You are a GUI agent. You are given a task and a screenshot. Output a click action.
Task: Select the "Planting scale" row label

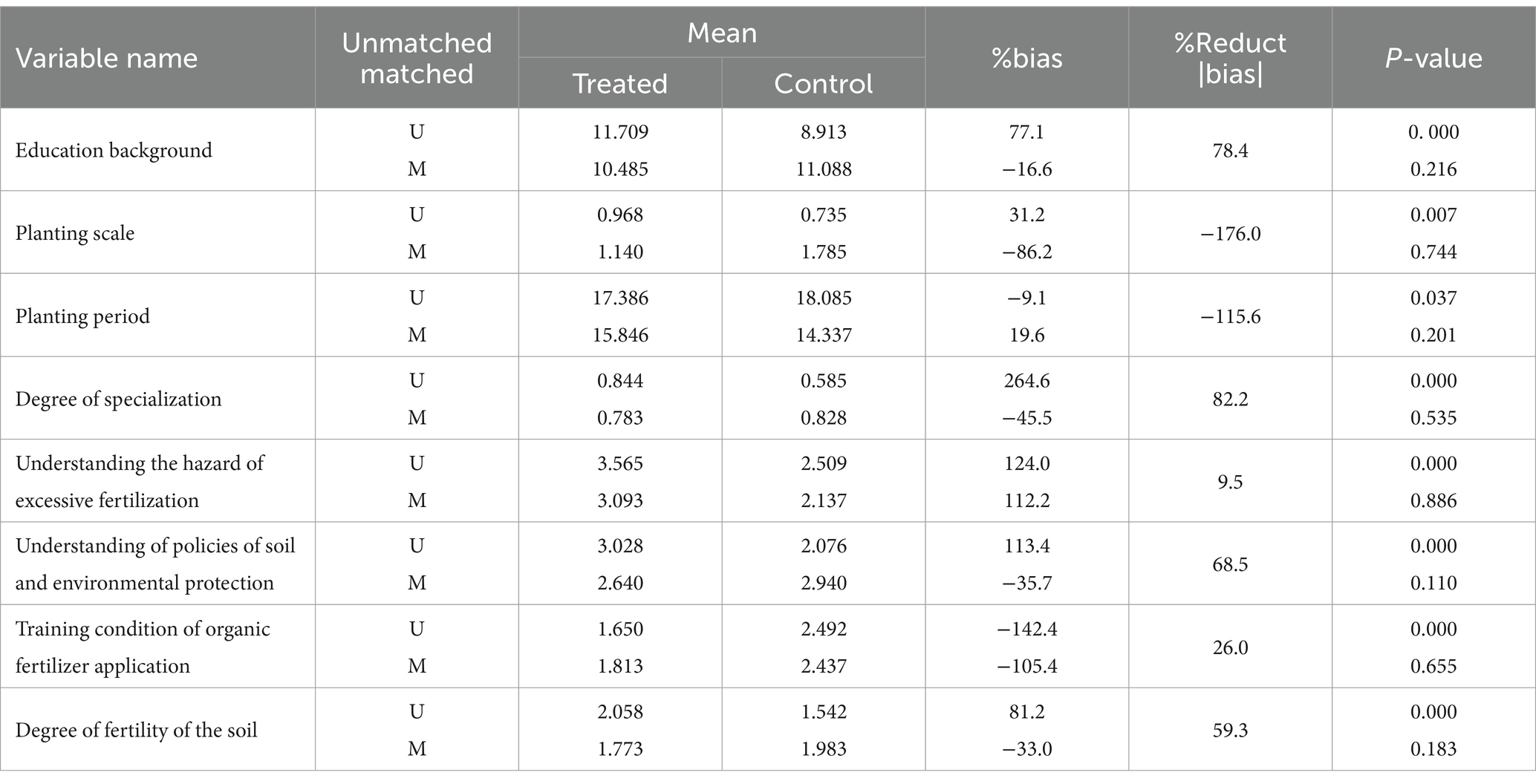point(75,234)
